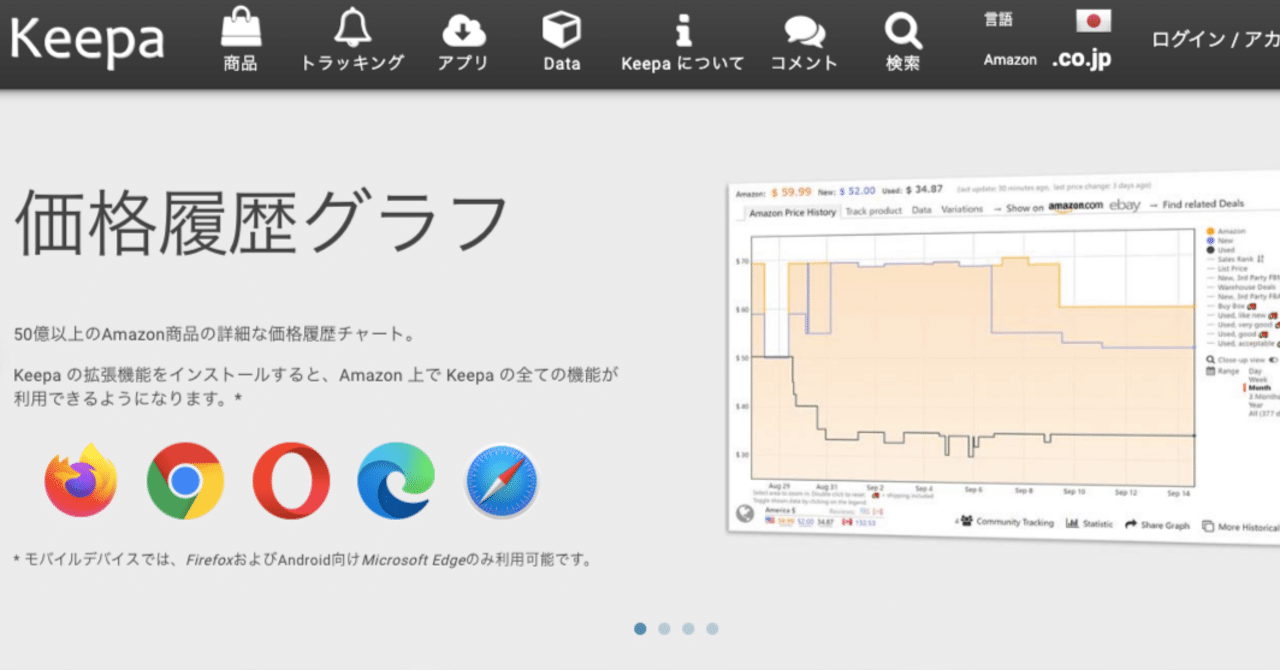Click the 価格履歴グラフ heading

click(x=262, y=223)
